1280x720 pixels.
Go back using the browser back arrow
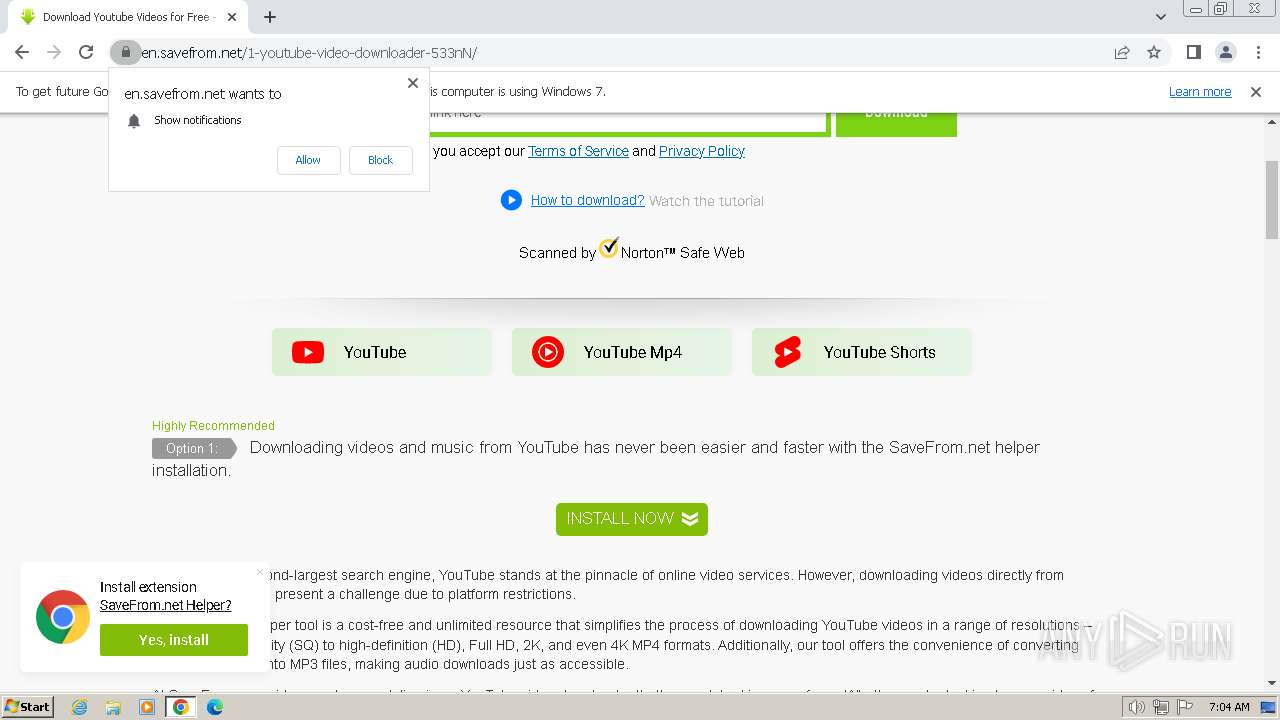tap(22, 53)
